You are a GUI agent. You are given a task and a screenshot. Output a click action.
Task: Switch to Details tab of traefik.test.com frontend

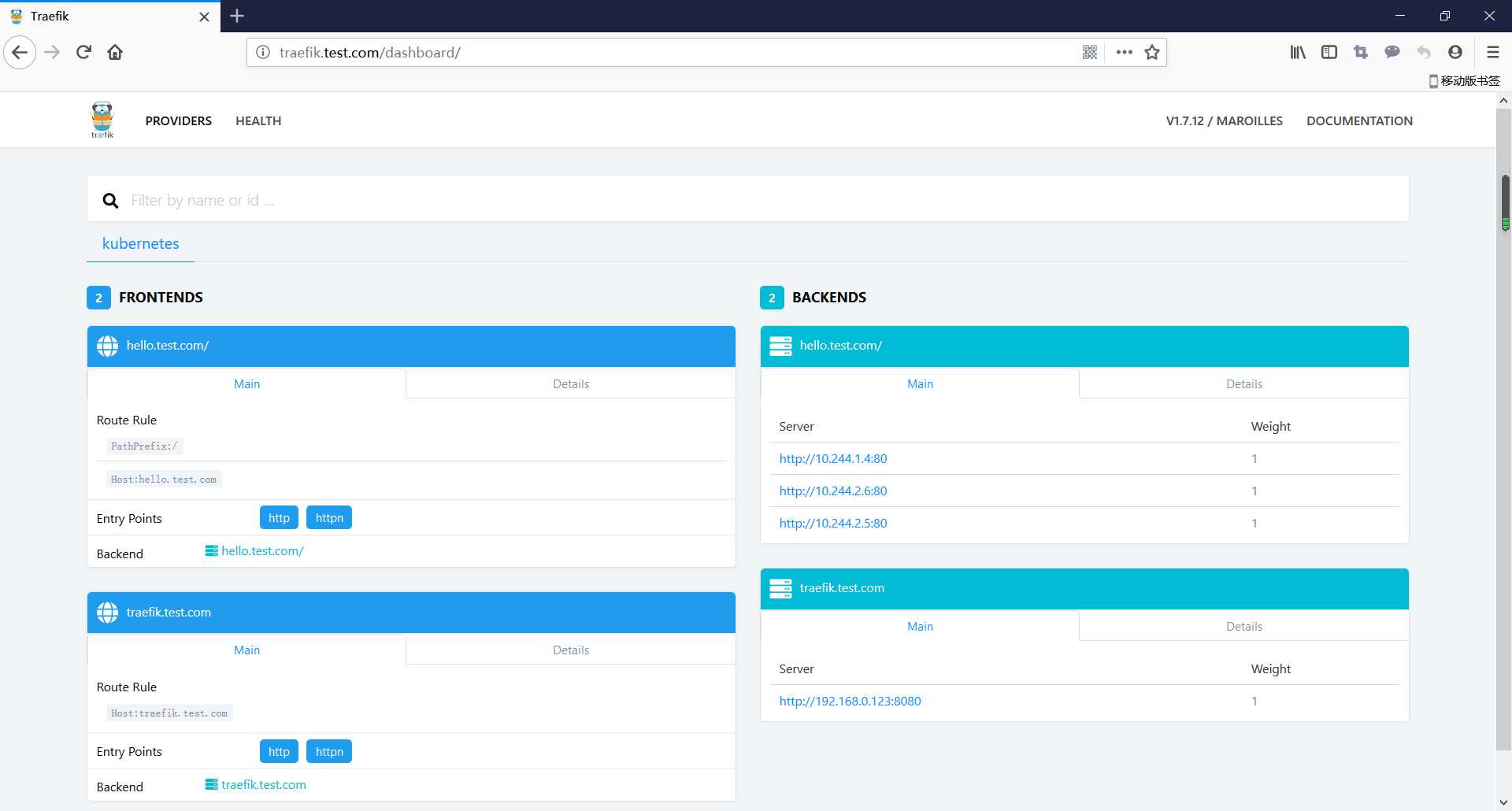pyautogui.click(x=571, y=650)
